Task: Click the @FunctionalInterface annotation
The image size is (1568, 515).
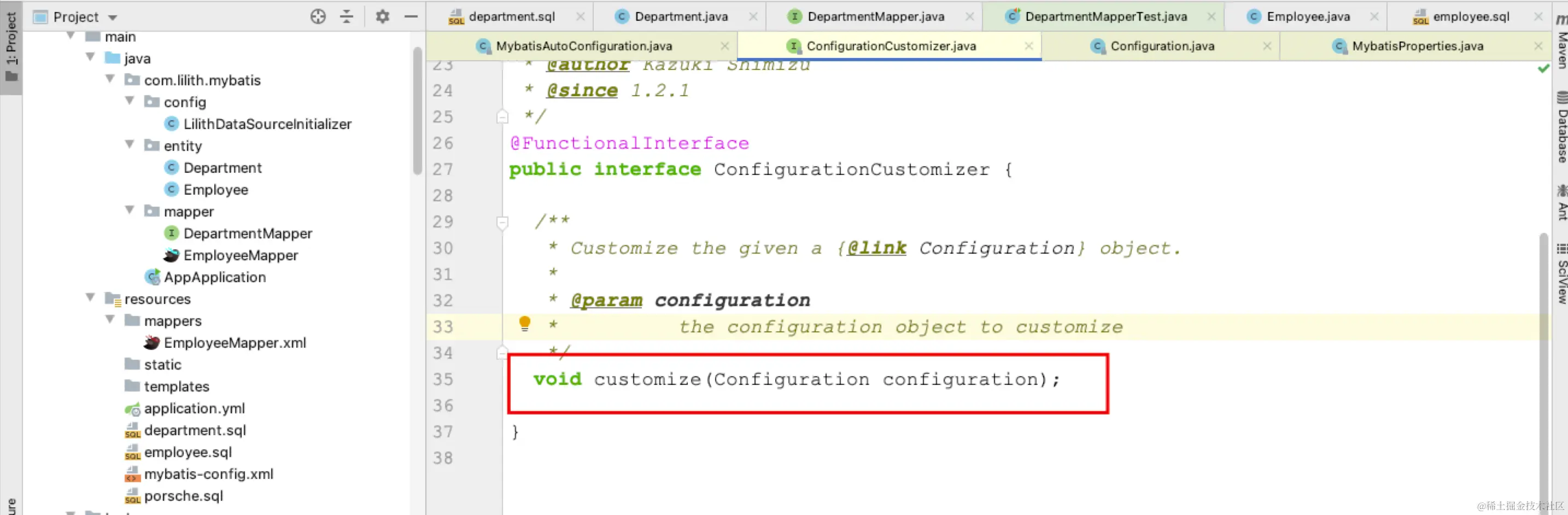Action: pyautogui.click(x=629, y=144)
